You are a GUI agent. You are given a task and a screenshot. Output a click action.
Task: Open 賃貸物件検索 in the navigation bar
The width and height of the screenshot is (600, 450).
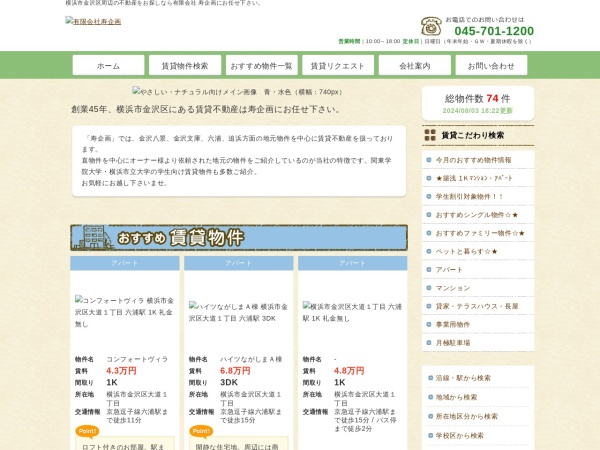[x=185, y=65]
